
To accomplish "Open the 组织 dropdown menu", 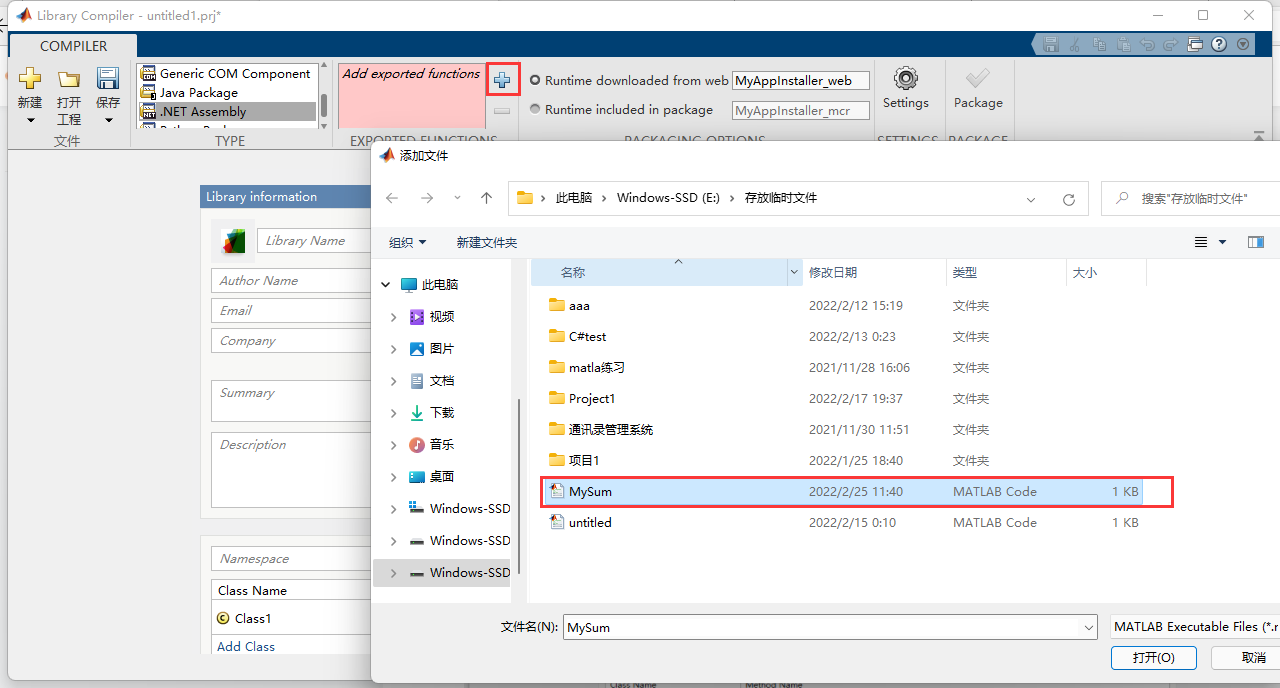I will click(x=408, y=242).
